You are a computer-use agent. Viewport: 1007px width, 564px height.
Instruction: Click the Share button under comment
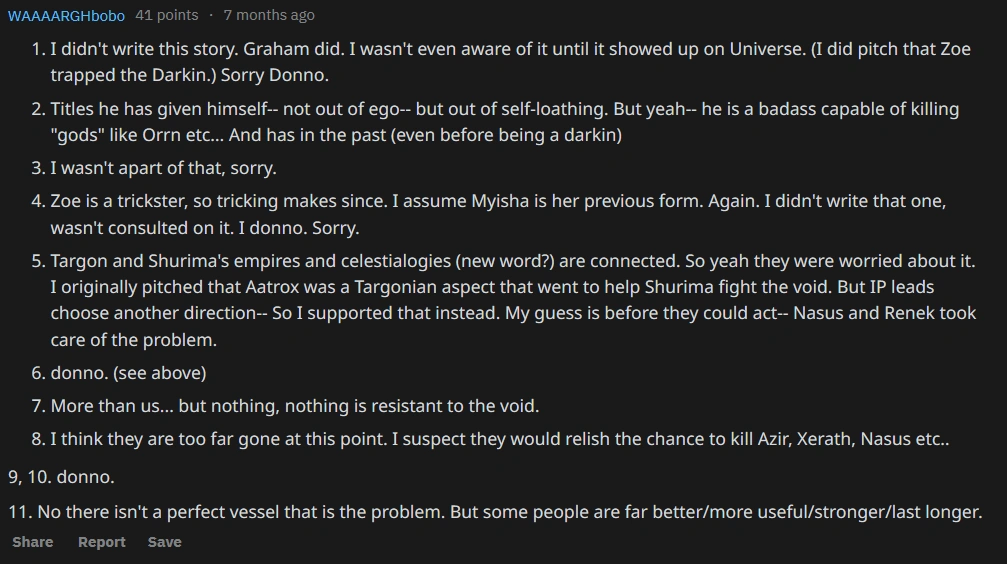pos(33,542)
